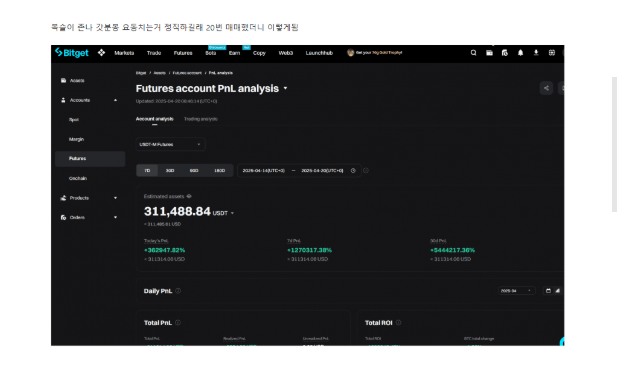This screenshot has width=617, height=366.
Task: Click the Bitget breadcrumb link
Action: pyautogui.click(x=141, y=73)
